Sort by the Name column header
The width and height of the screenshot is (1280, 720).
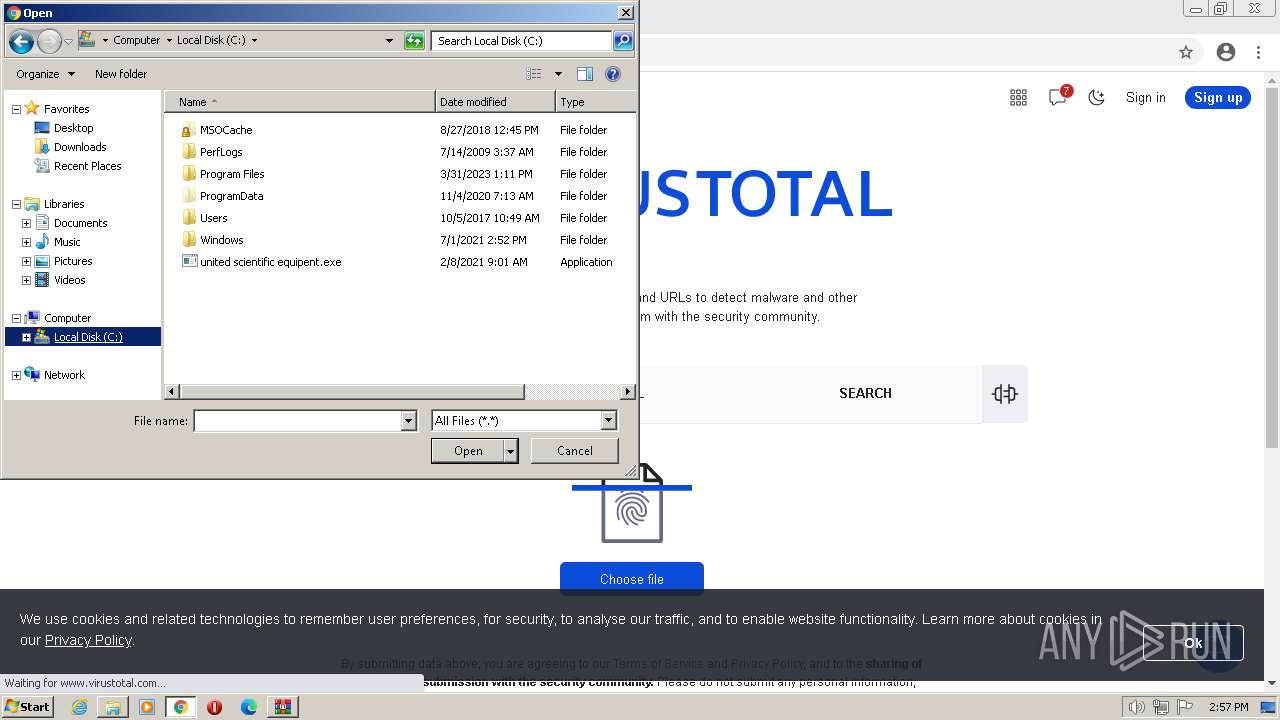point(299,102)
